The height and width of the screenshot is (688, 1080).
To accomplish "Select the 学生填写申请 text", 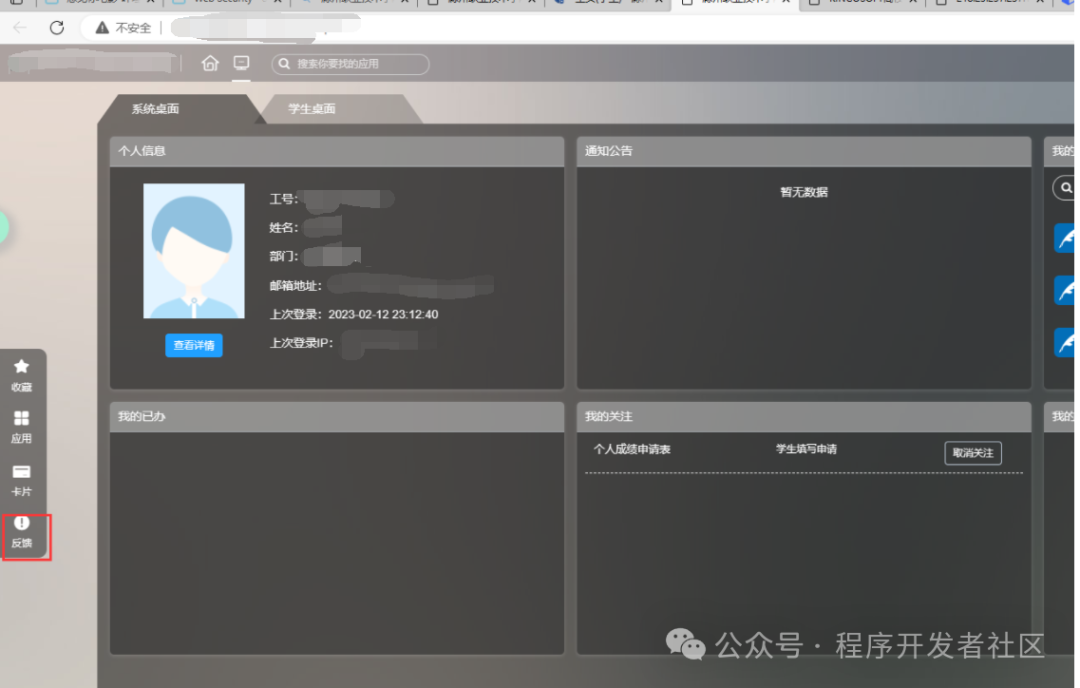I will coord(806,449).
